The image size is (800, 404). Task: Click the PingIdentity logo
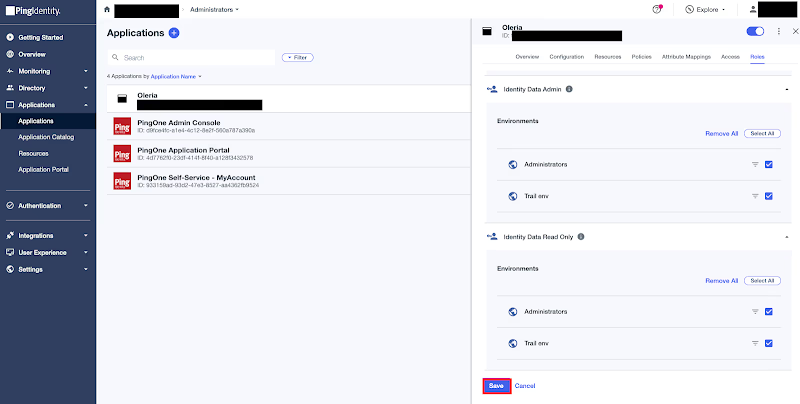(x=33, y=11)
